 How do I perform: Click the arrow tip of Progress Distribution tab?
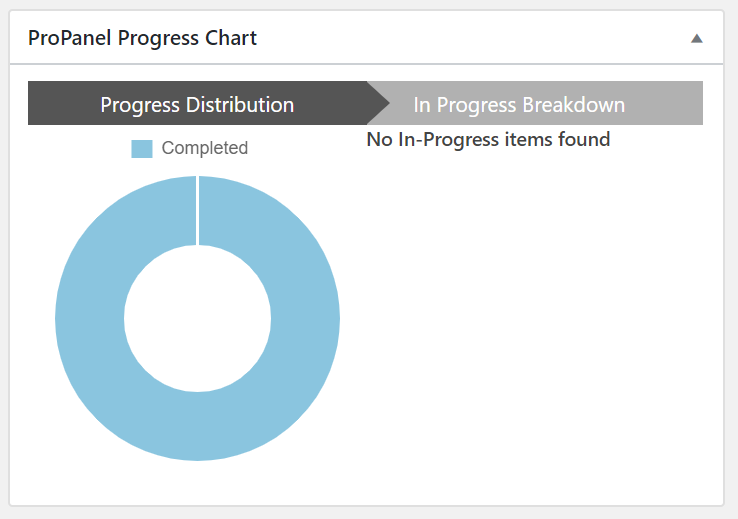click(379, 103)
